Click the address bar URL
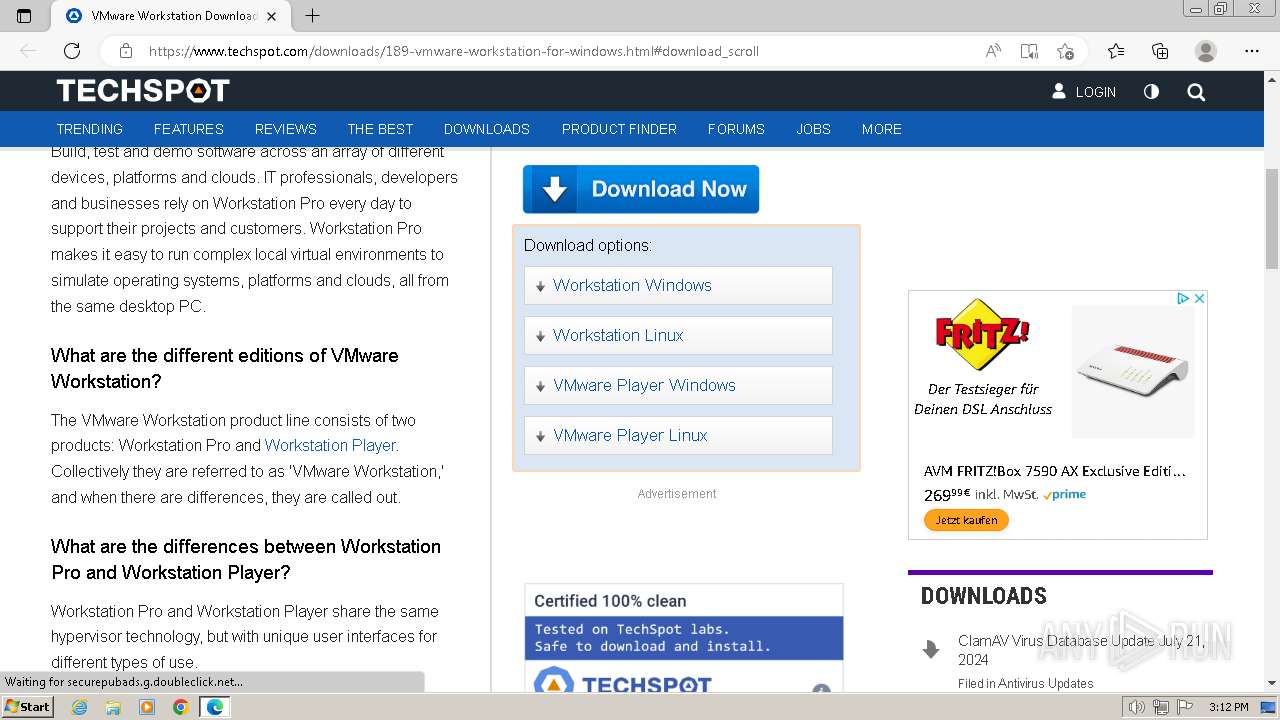Image resolution: width=1280 pixels, height=720 pixels. point(454,51)
